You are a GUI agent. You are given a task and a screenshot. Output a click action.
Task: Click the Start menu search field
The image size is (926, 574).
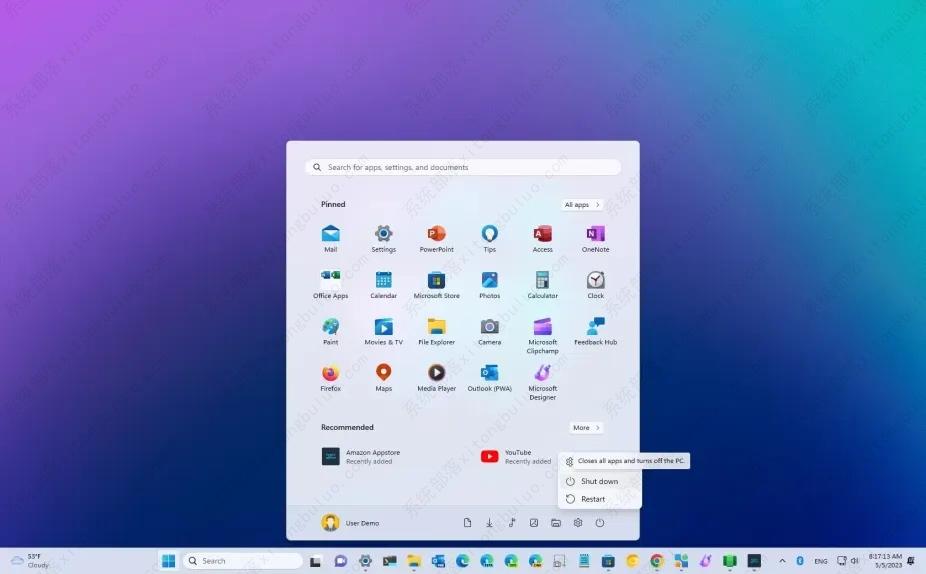click(463, 167)
